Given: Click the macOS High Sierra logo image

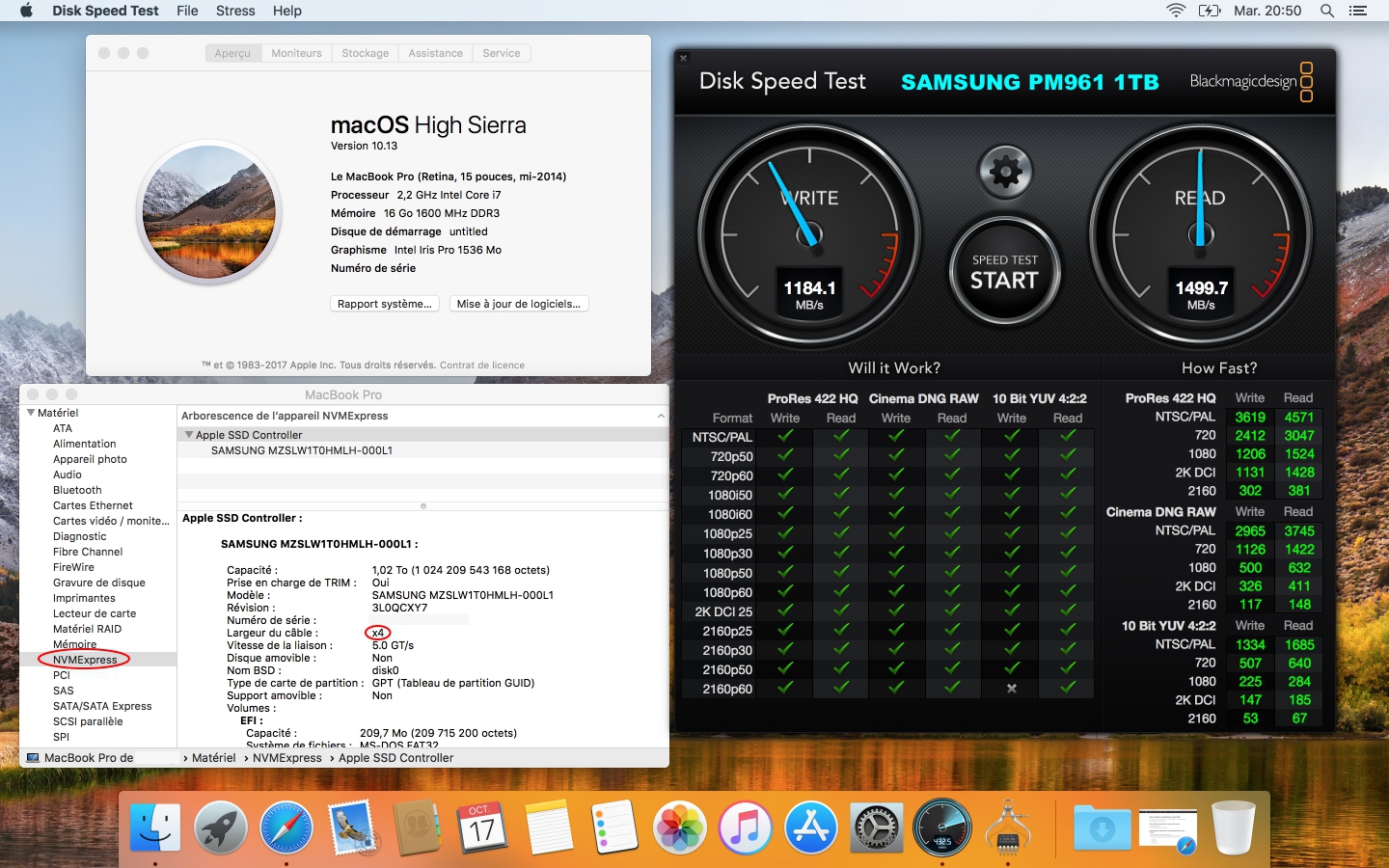Looking at the screenshot, I should click(x=209, y=212).
